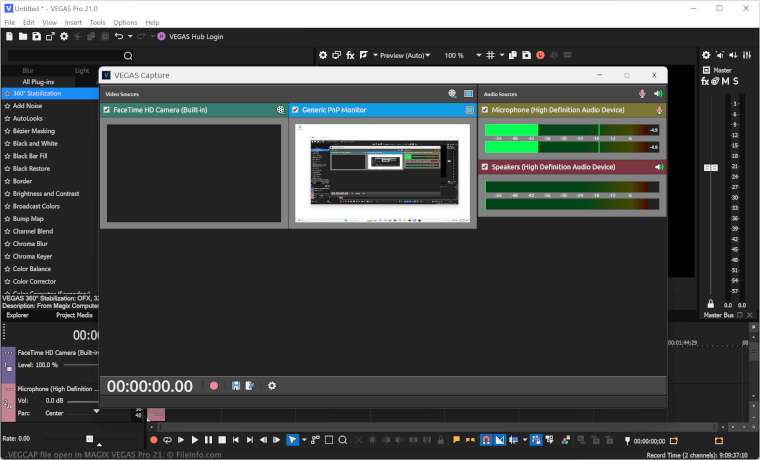Open dropdown left of Preview (Auto) label
Image resolution: width=760 pixels, height=460 pixels.
[x=375, y=55]
